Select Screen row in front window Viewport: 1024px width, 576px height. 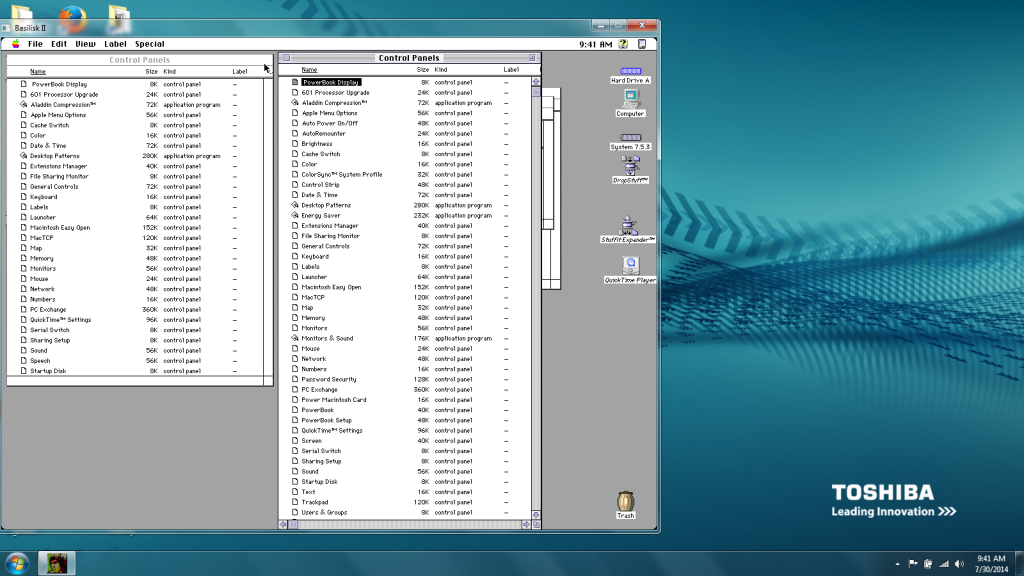pyautogui.click(x=404, y=441)
